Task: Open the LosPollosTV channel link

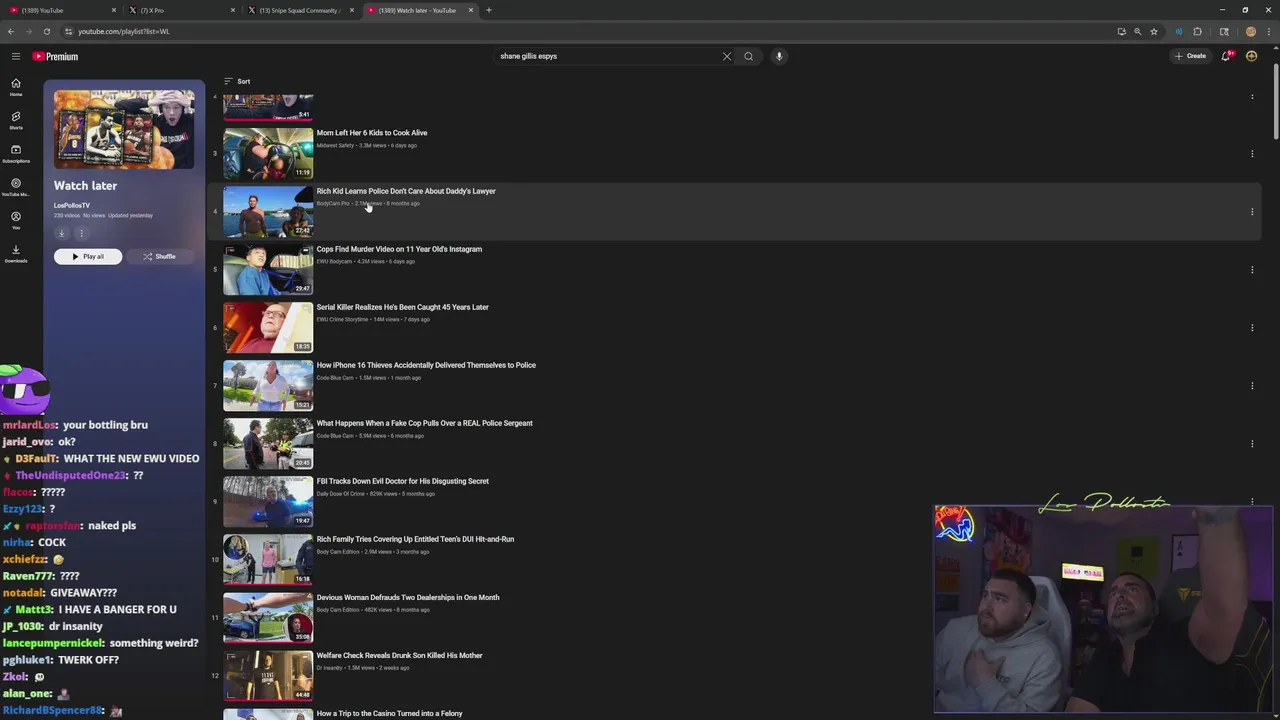Action: point(72,205)
